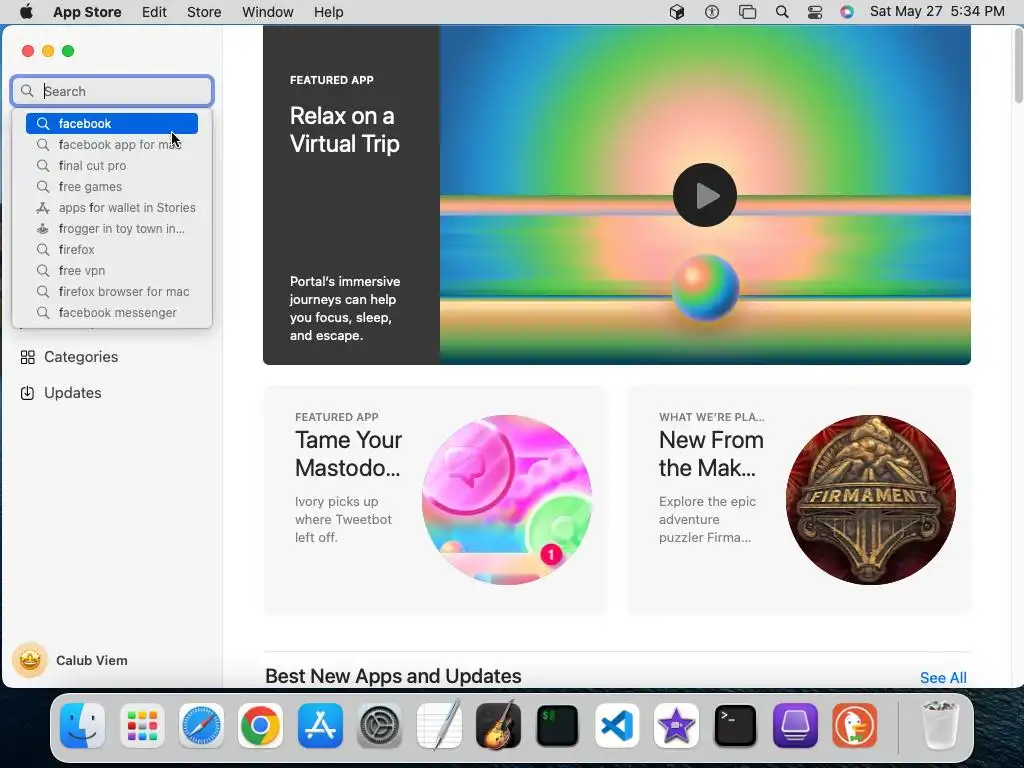1024x768 pixels.
Task: Open the Help menu
Action: (328, 12)
